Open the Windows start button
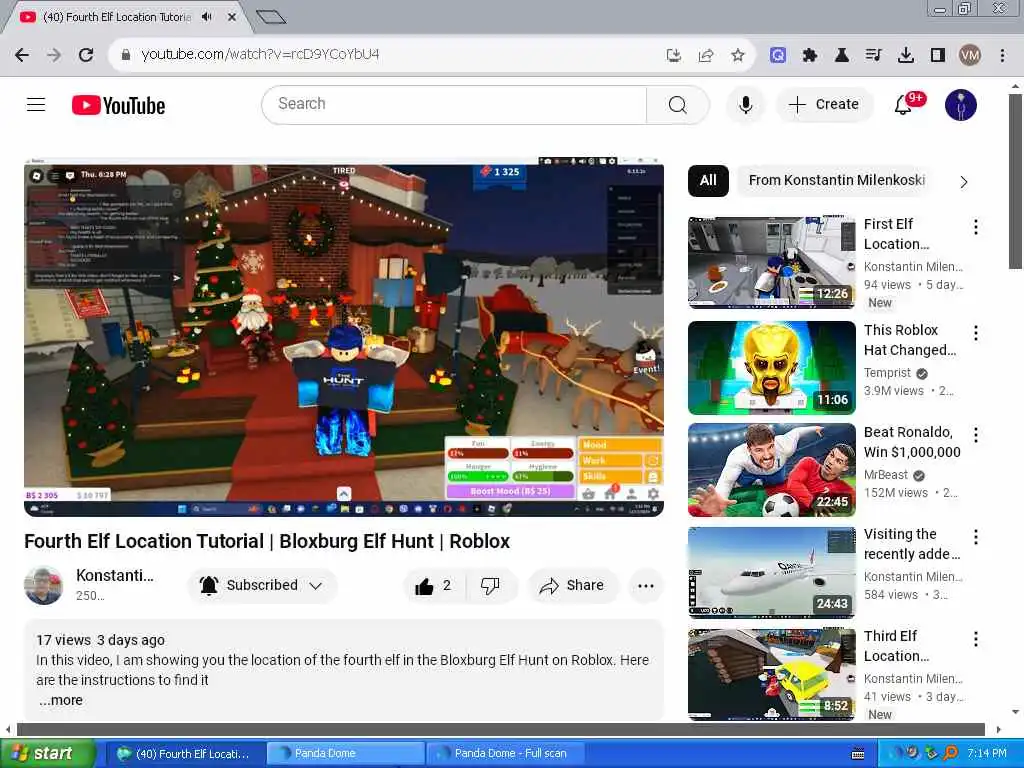The width and height of the screenshot is (1024, 768). pyautogui.click(x=46, y=754)
